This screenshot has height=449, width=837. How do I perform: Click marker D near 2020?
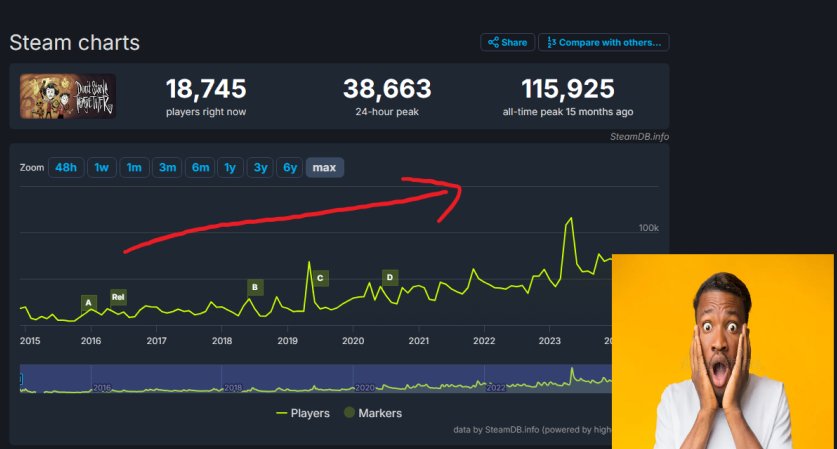pyautogui.click(x=390, y=277)
